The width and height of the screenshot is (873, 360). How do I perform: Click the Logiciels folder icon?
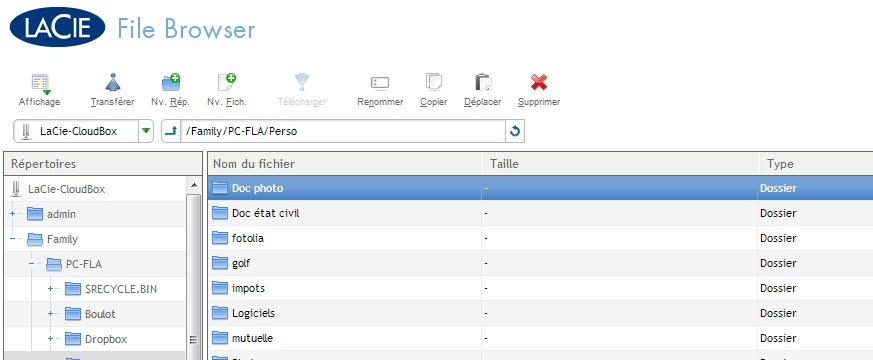220,313
